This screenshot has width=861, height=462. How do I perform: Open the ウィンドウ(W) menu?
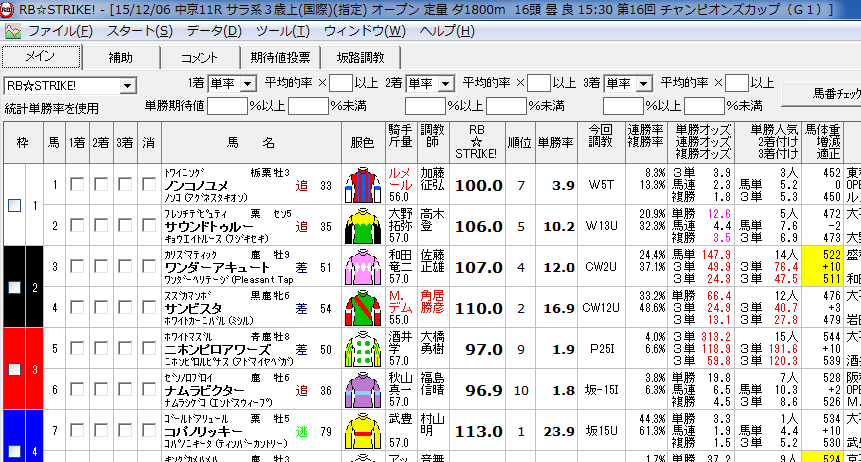365,31
